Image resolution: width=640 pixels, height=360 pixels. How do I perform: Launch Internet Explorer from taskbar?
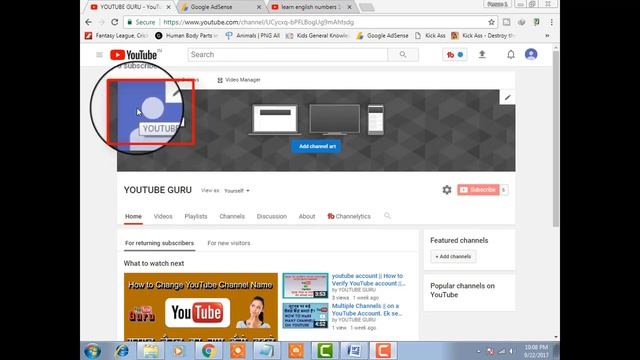coord(122,351)
